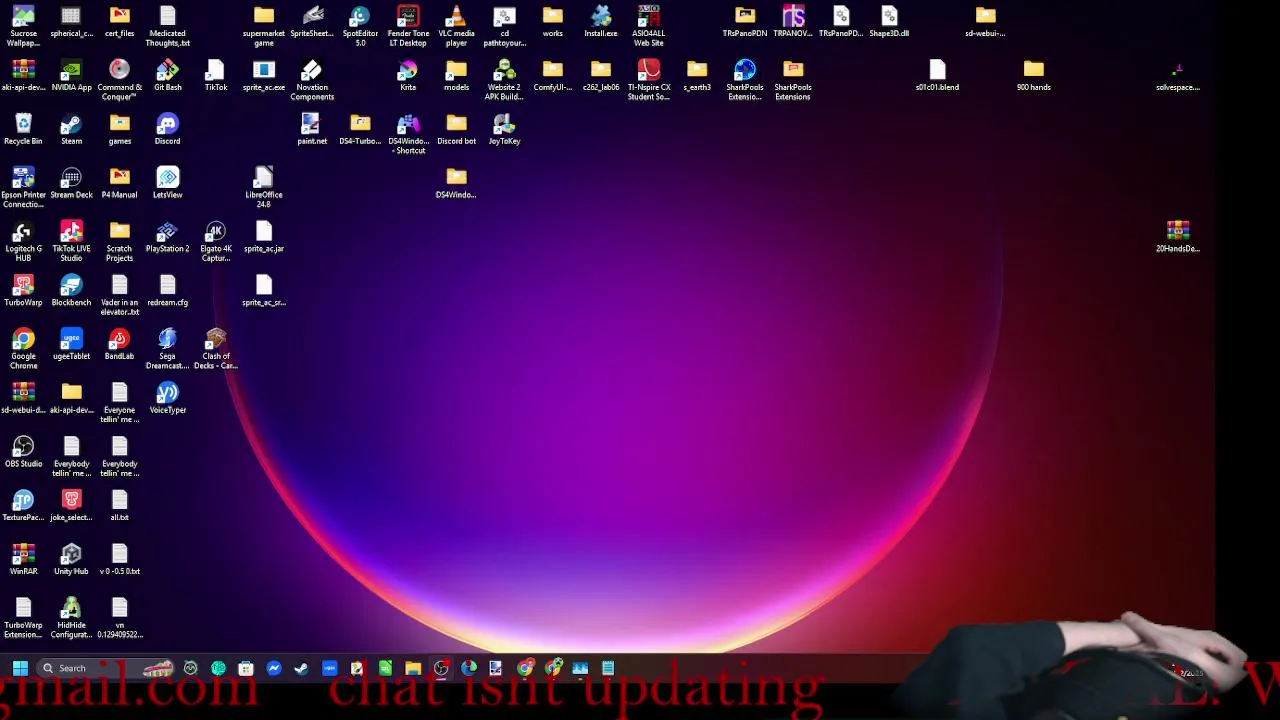Open the ASIO4ALL Web Site shortcut
1280x720 pixels.
[648, 26]
